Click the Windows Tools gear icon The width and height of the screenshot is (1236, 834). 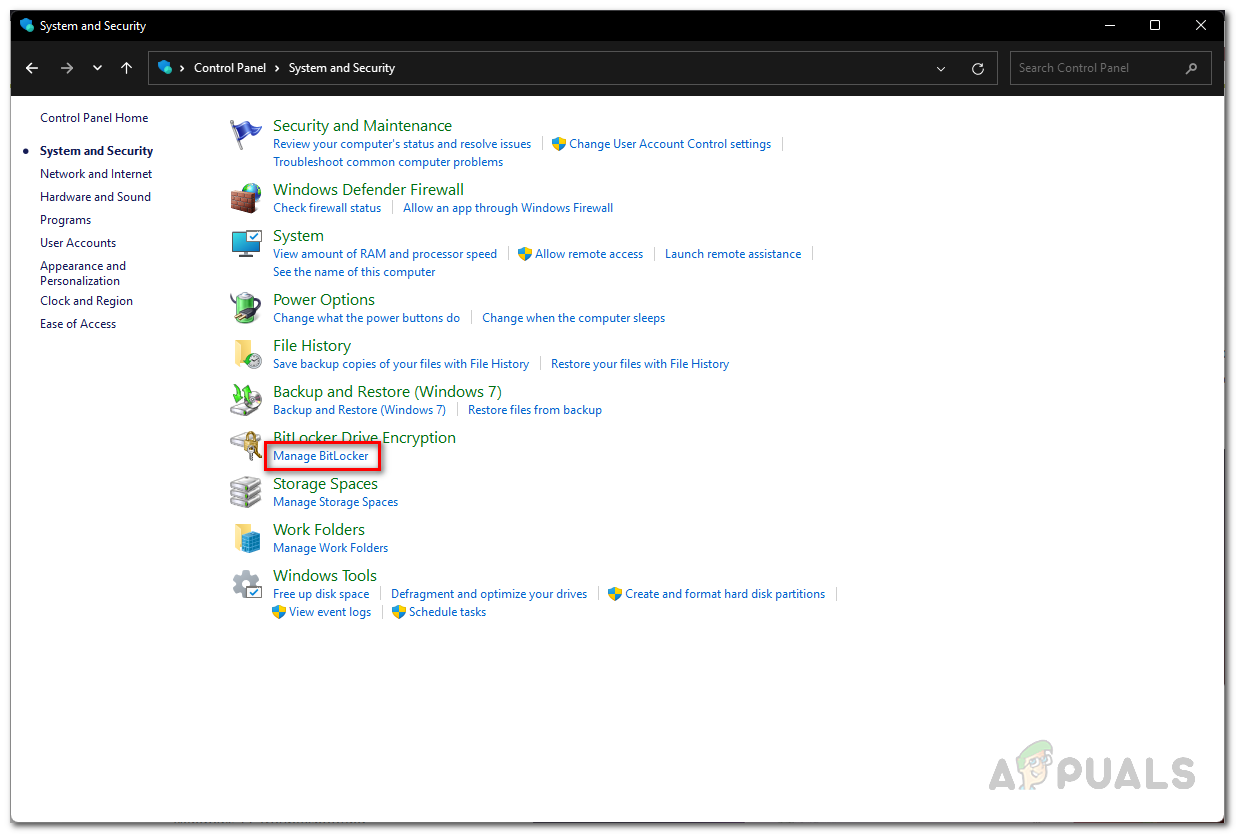246,584
